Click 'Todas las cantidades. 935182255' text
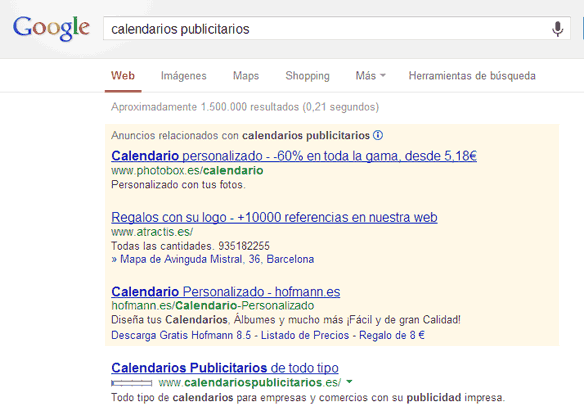 click(x=190, y=246)
